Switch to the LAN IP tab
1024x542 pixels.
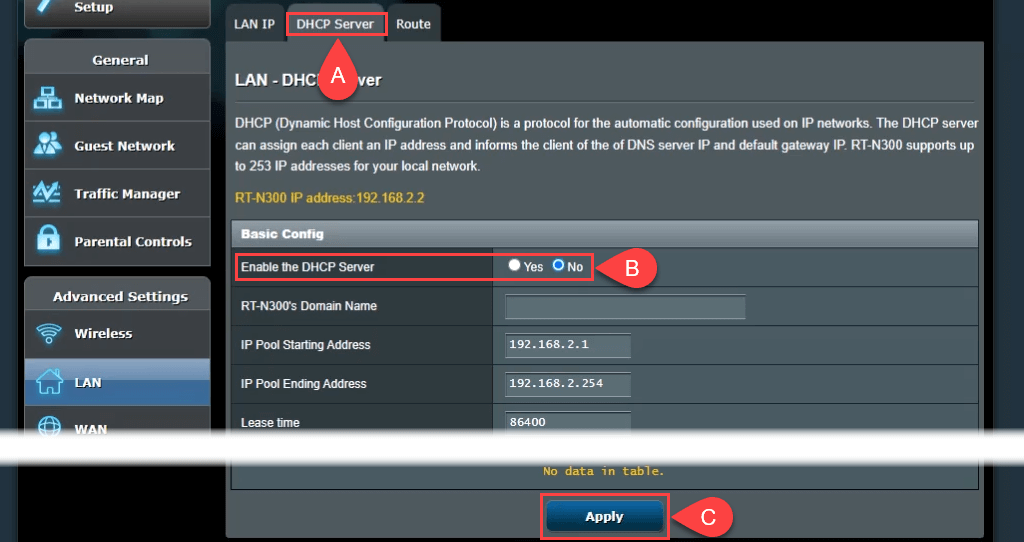click(x=254, y=24)
